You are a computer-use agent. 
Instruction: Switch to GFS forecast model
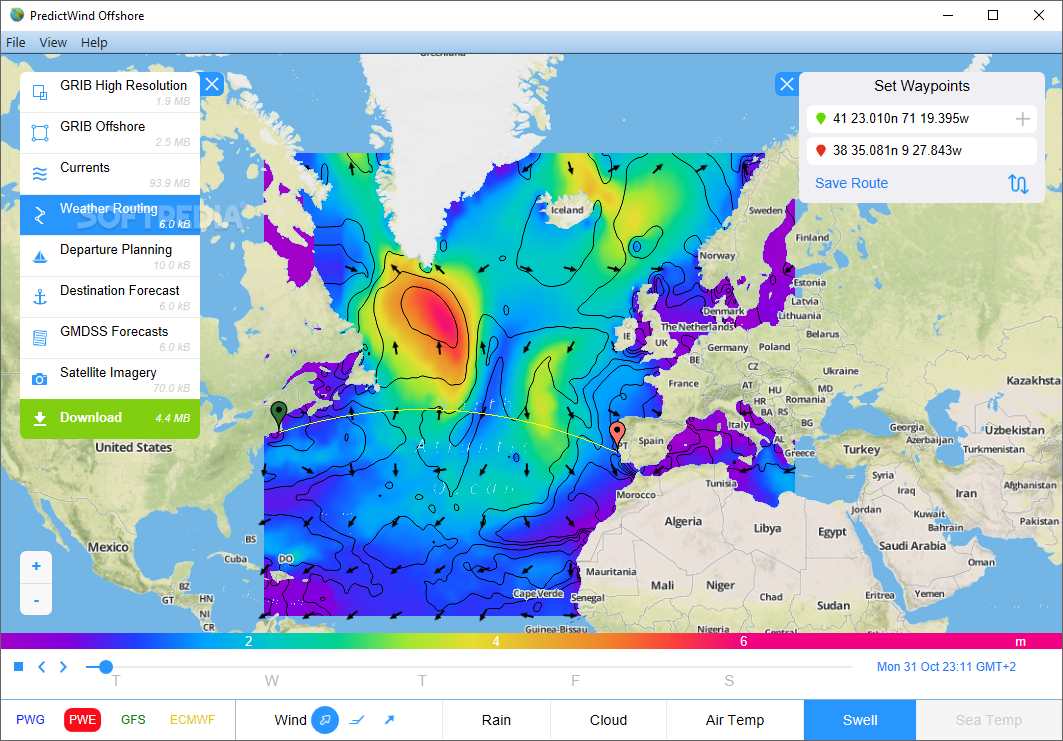133,720
